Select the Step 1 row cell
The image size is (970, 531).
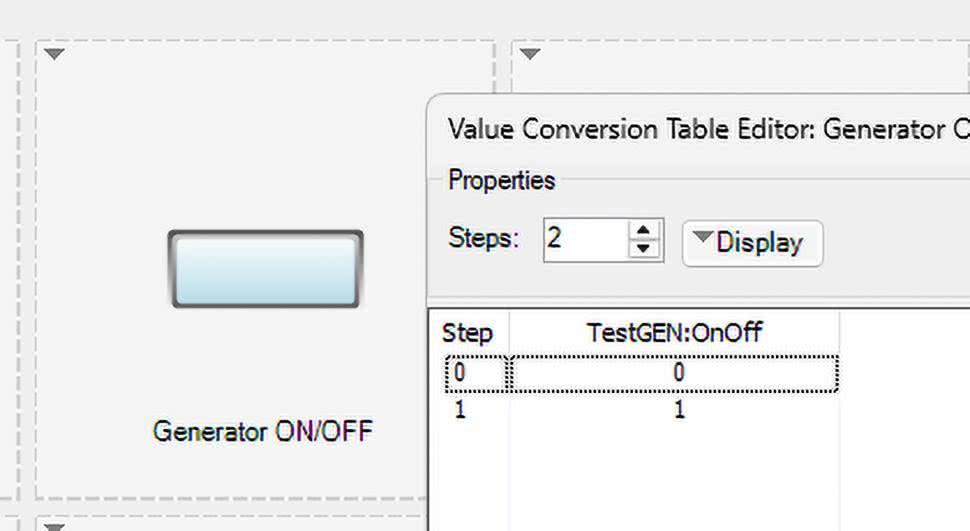tap(460, 410)
